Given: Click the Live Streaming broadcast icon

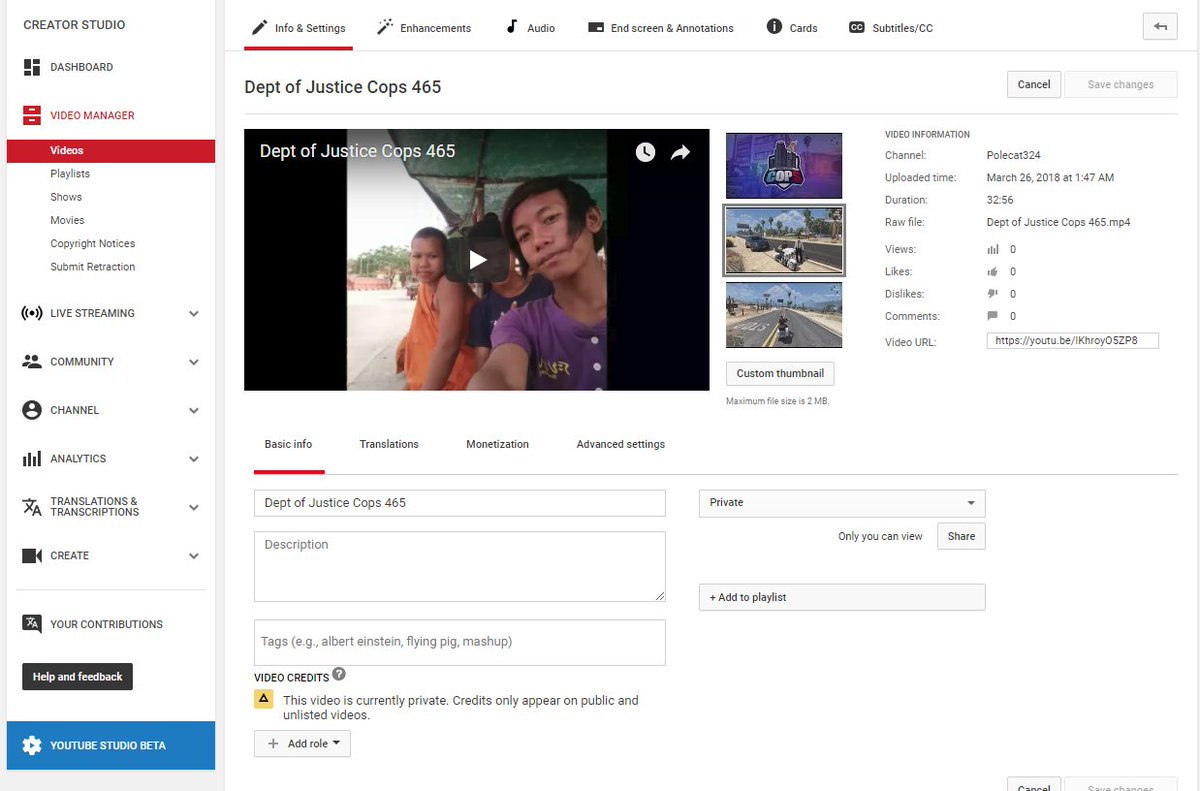Looking at the screenshot, I should [32, 313].
